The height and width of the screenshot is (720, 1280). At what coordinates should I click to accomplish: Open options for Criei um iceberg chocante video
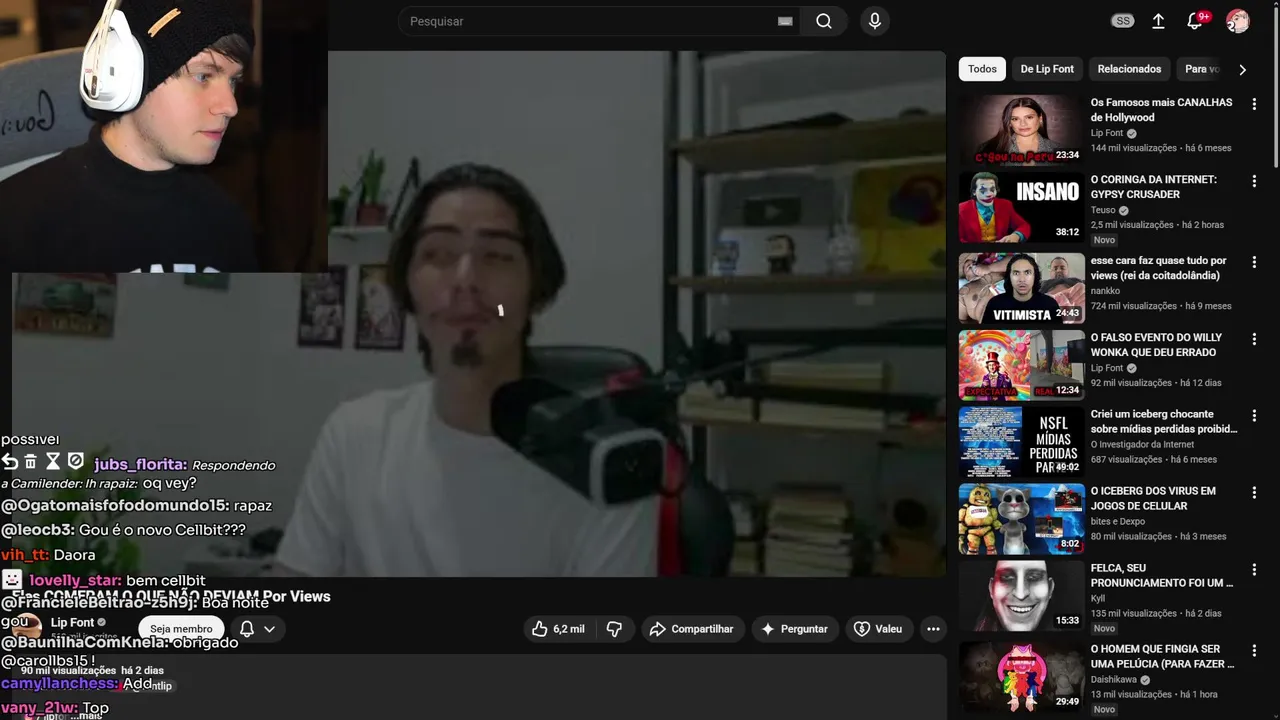point(1254,416)
